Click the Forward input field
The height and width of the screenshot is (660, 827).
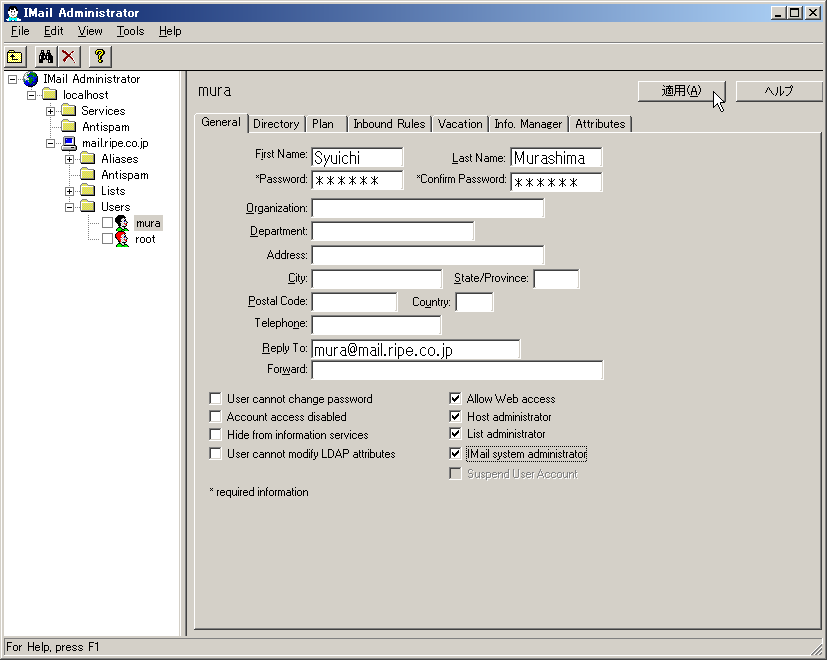point(457,370)
